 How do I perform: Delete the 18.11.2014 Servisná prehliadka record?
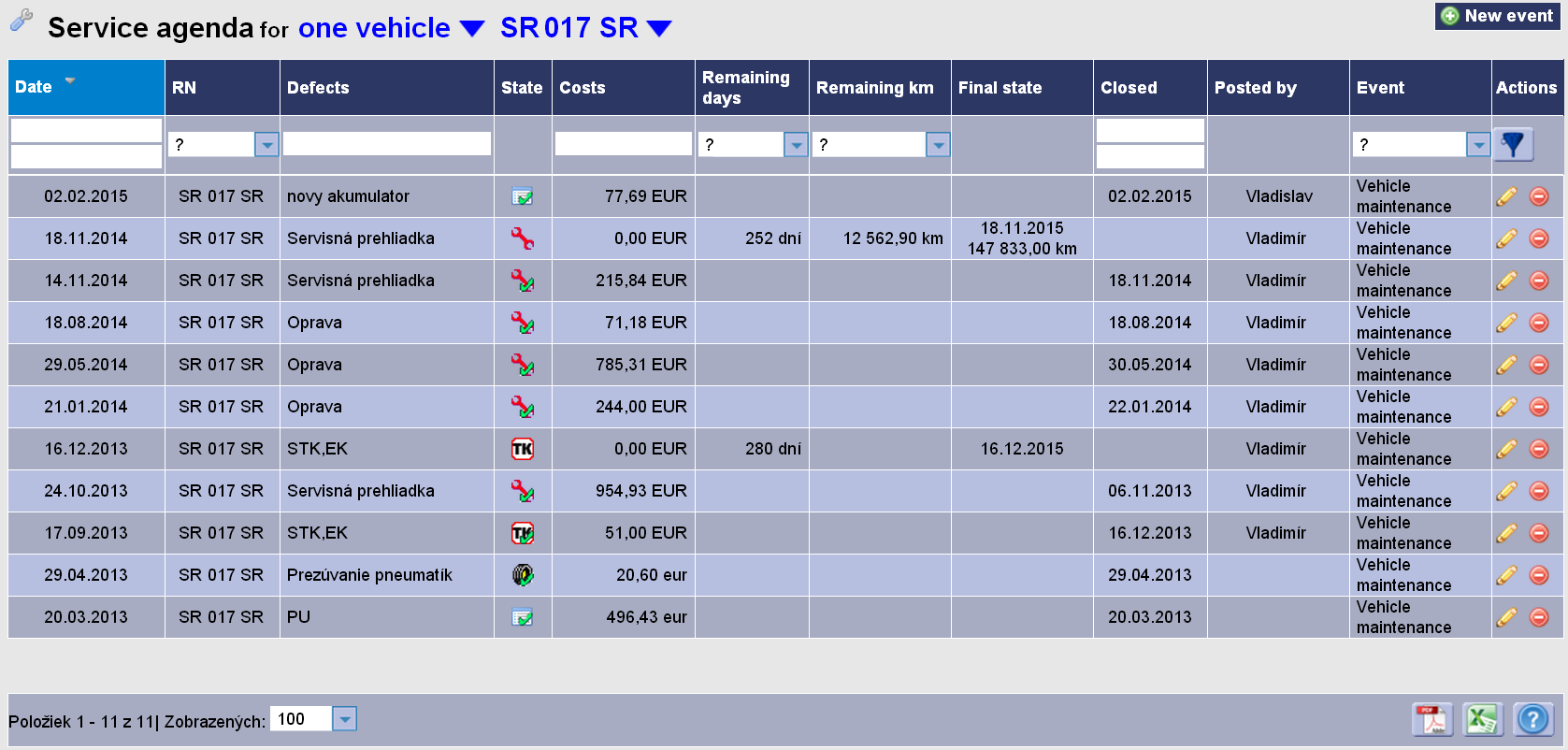1539,238
